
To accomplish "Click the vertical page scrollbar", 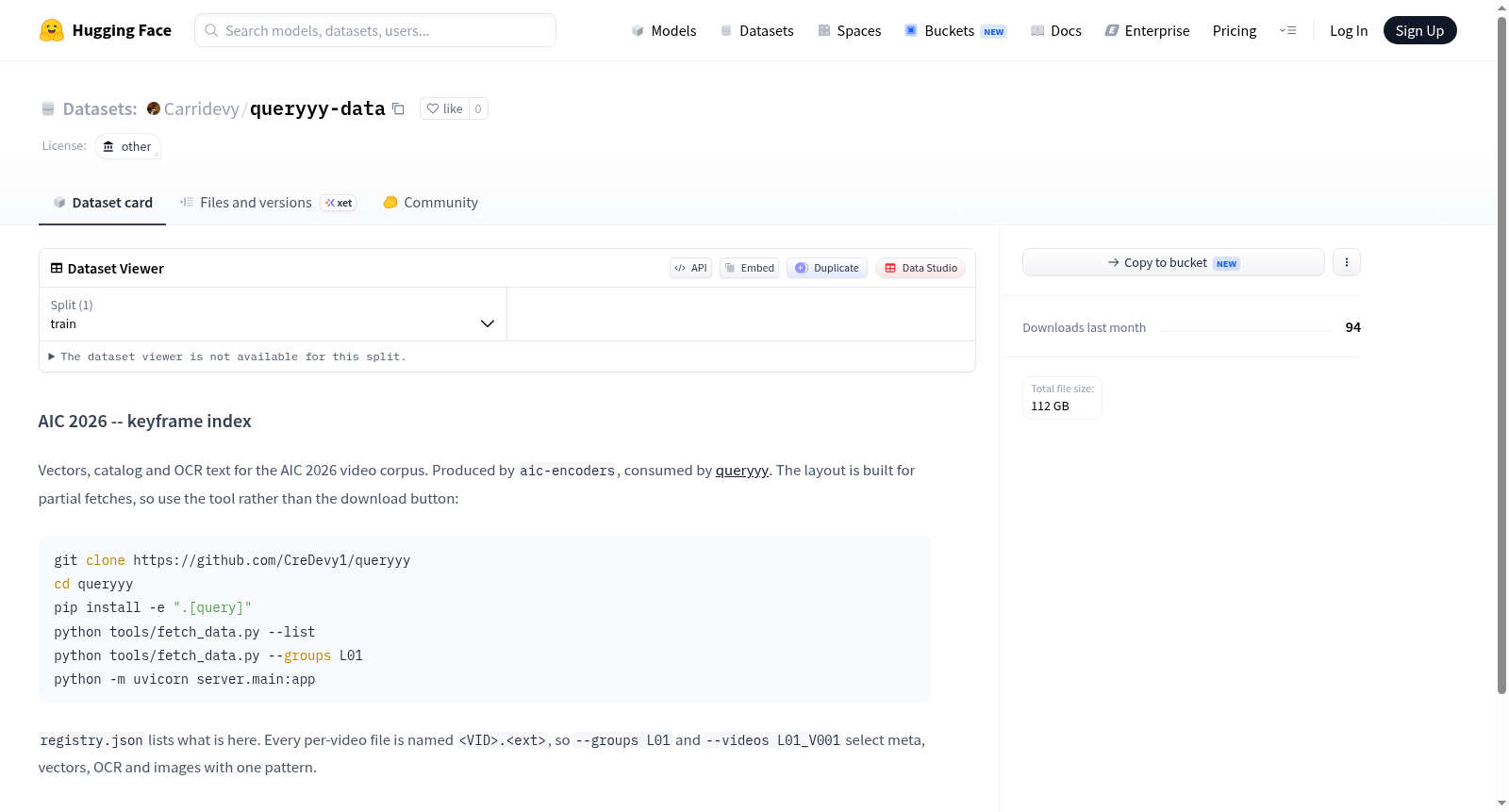I will [x=1501, y=354].
